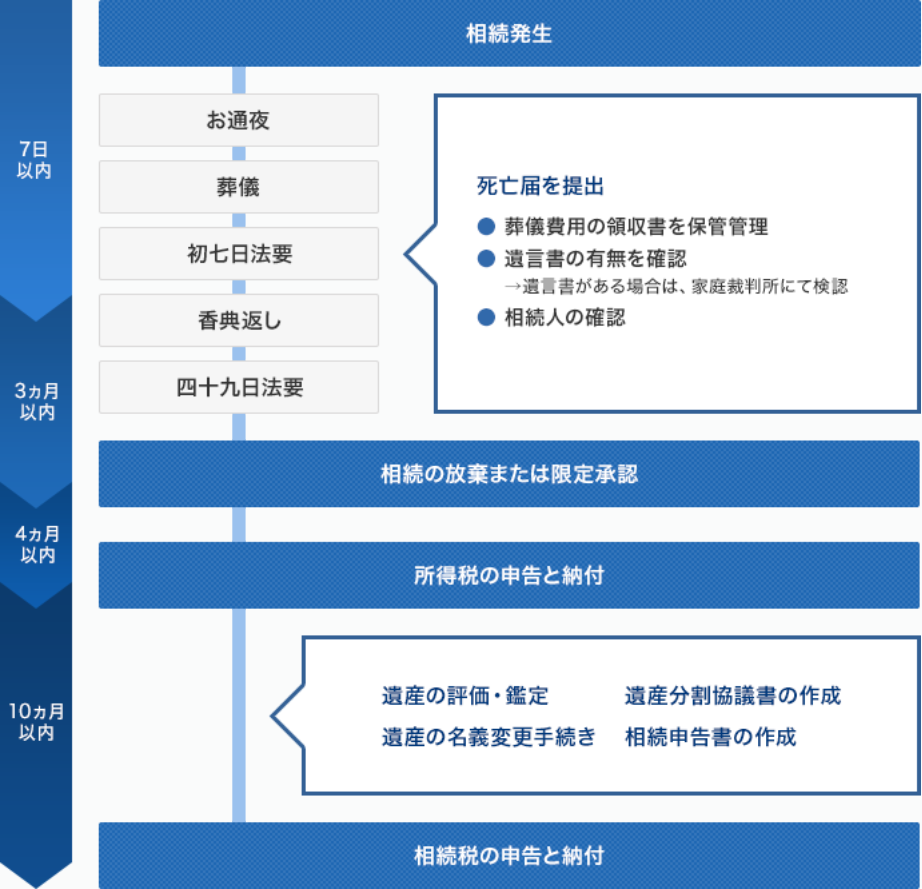The height and width of the screenshot is (889, 922).
Task: Select 遺産の名義変更手続き item
Action: 489,738
